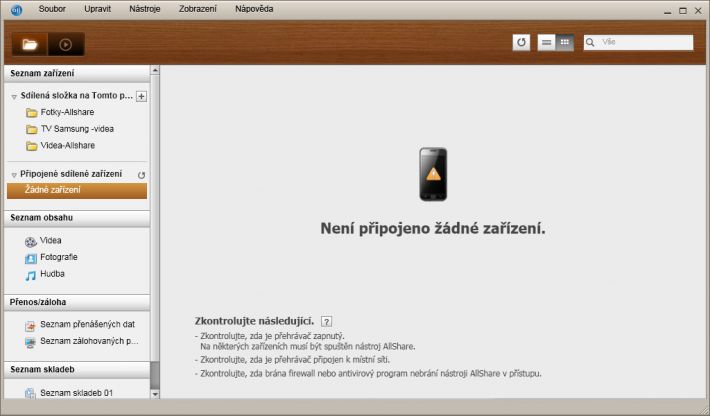Minimize the AllShare window
Image resolution: width=710 pixels, height=416 pixels.
click(x=667, y=11)
